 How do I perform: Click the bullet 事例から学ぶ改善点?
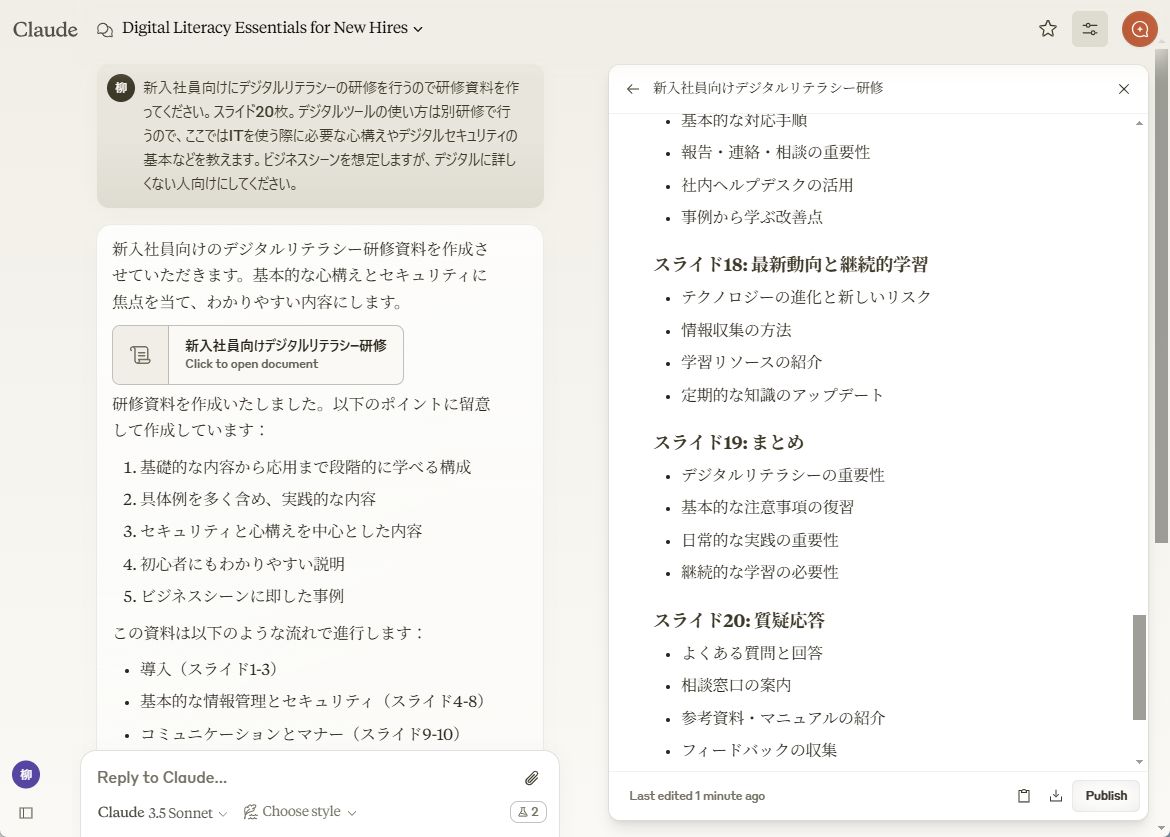pyautogui.click(x=752, y=217)
